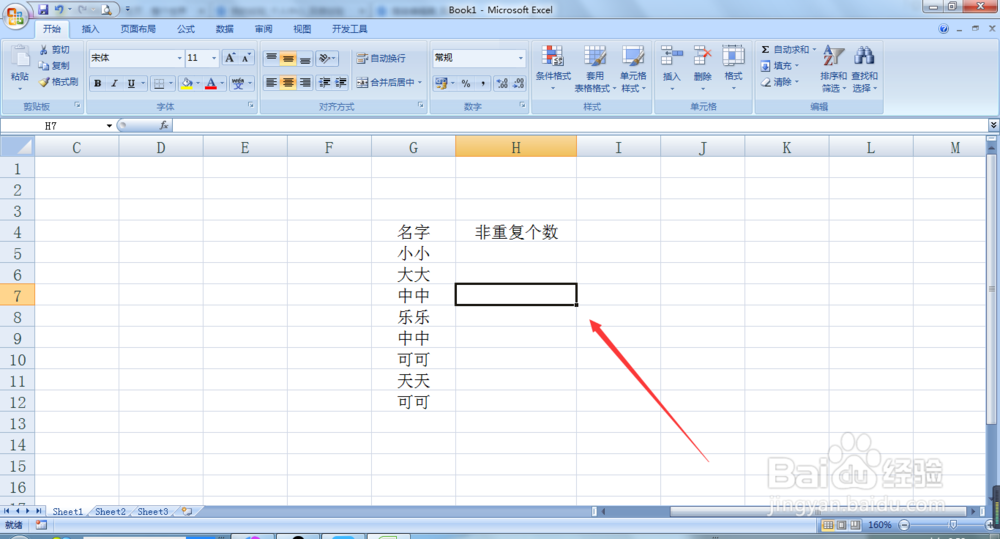Click the zoom slider at 160%
This screenshot has width=1000, height=539.
click(x=953, y=525)
